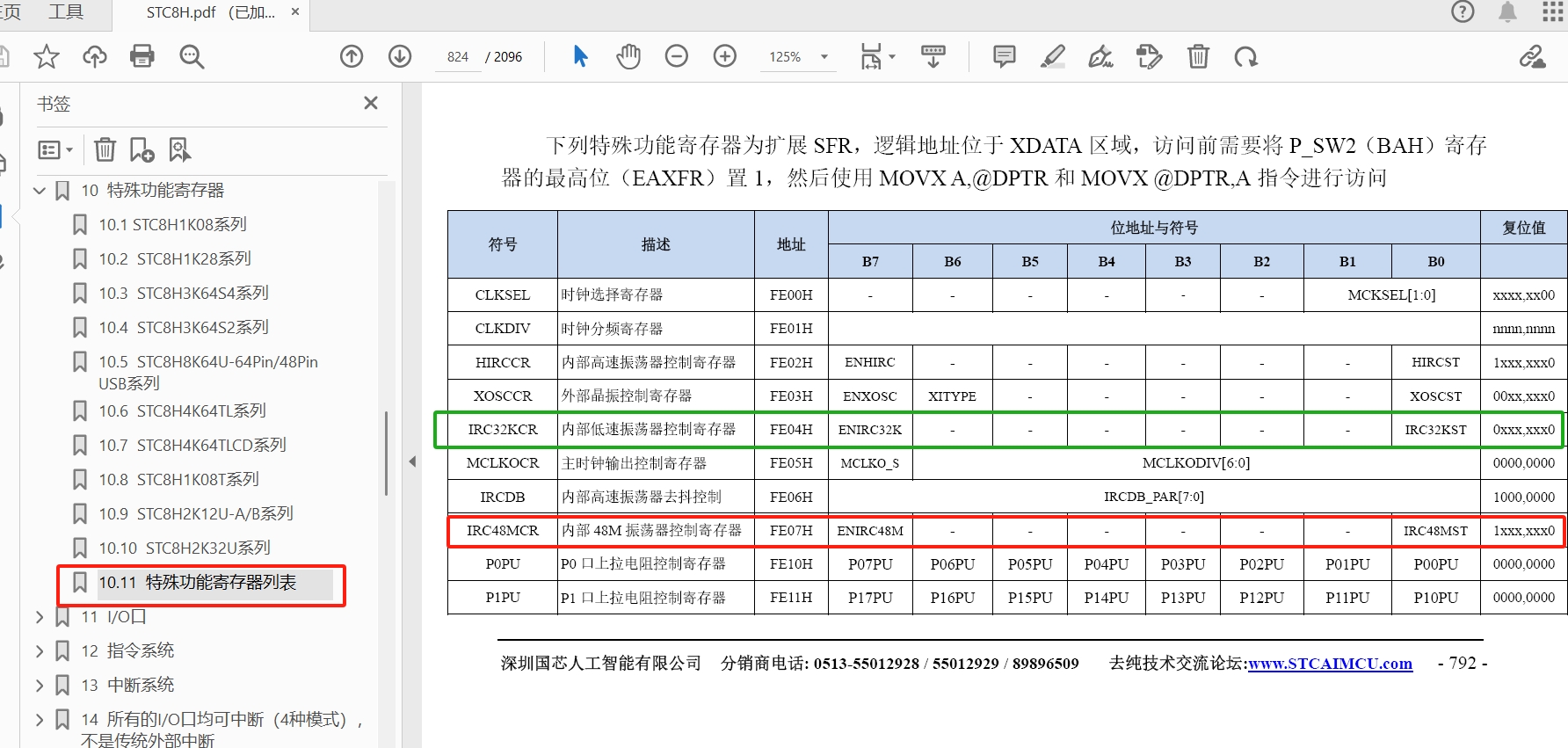The width and height of the screenshot is (1568, 748).
Task: Click the trash delete icon in toolbar
Action: 1198,57
